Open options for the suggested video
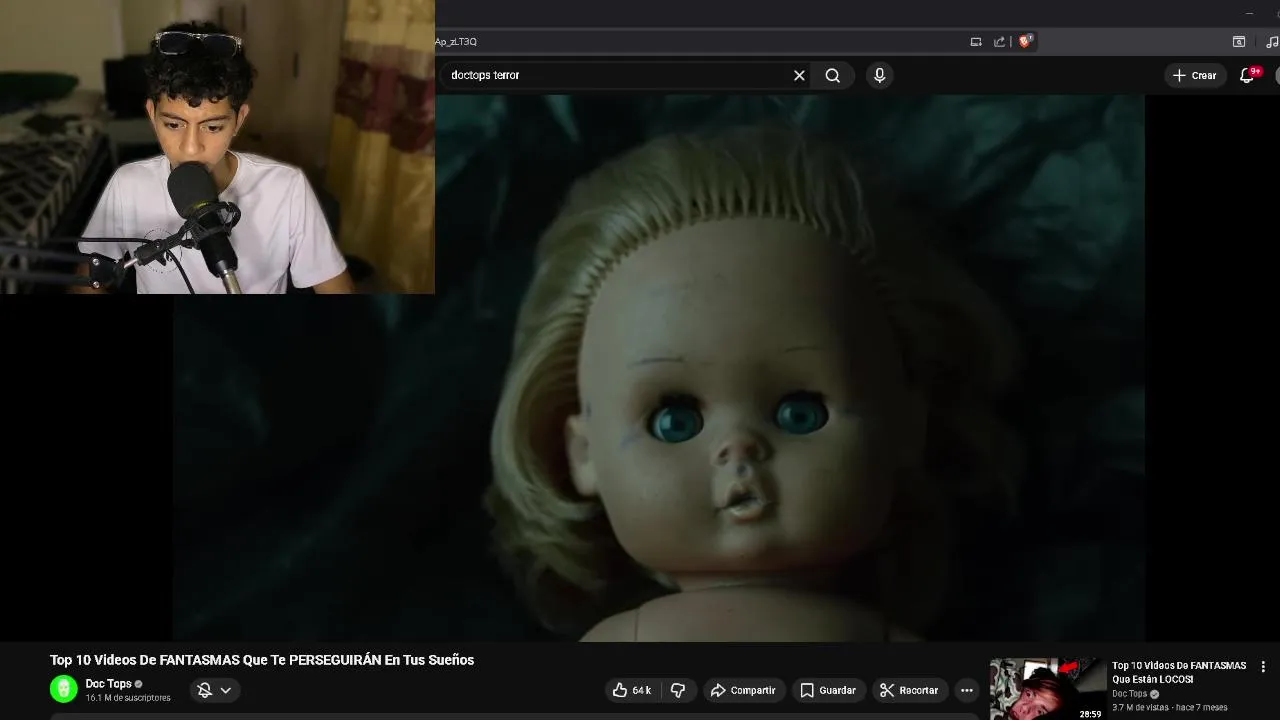Image resolution: width=1280 pixels, height=720 pixels. coord(1263,667)
